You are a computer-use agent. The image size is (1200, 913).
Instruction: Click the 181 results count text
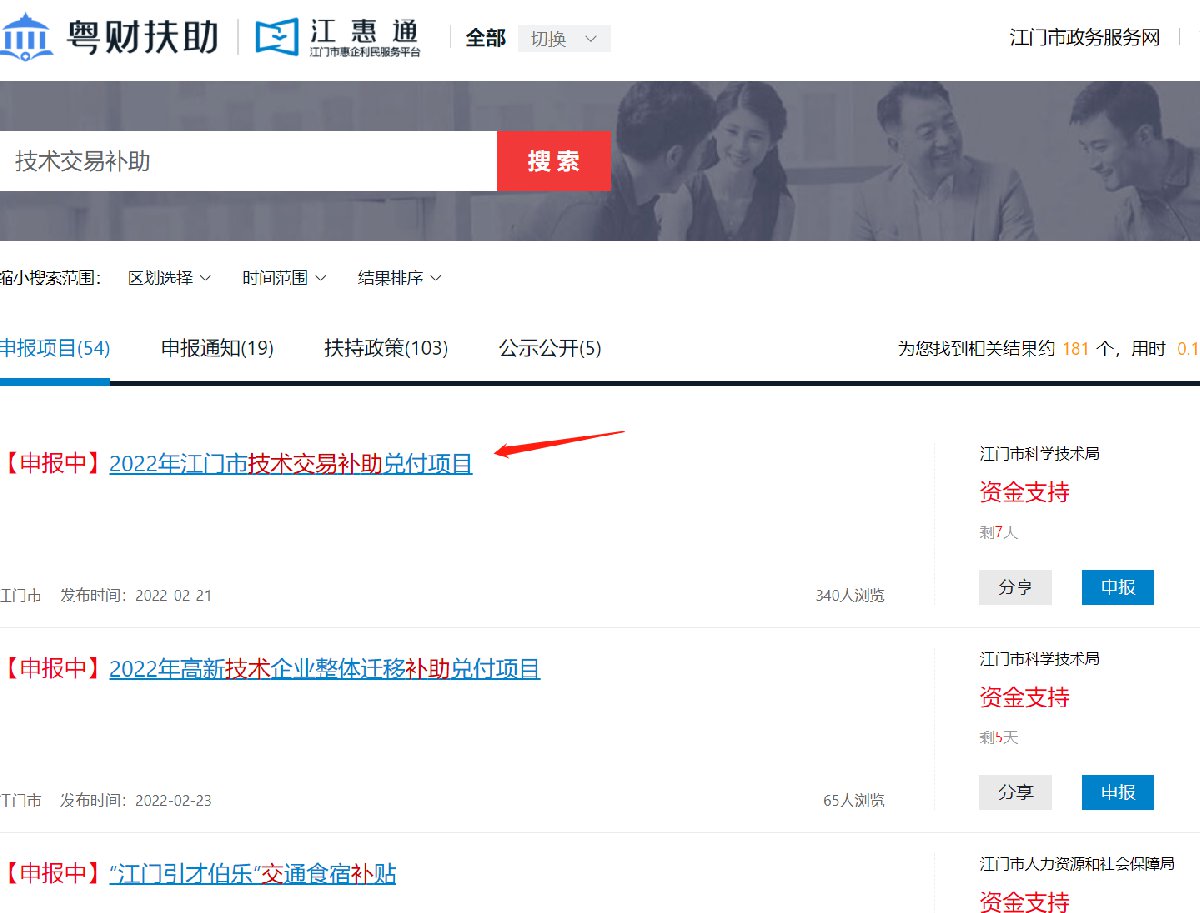(x=1076, y=349)
